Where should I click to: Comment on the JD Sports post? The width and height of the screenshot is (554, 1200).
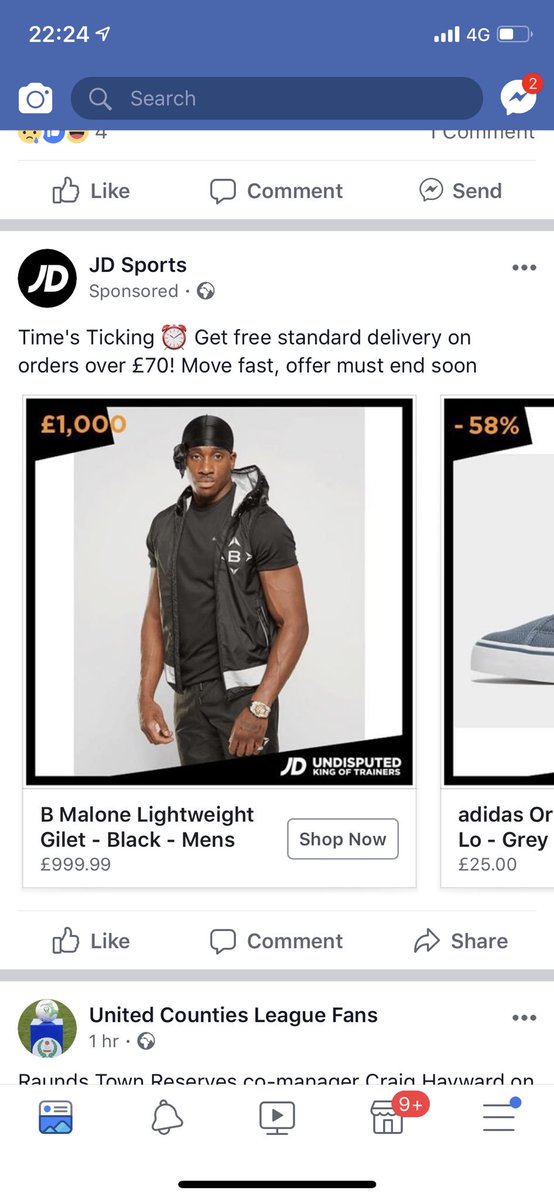pyautogui.click(x=276, y=941)
